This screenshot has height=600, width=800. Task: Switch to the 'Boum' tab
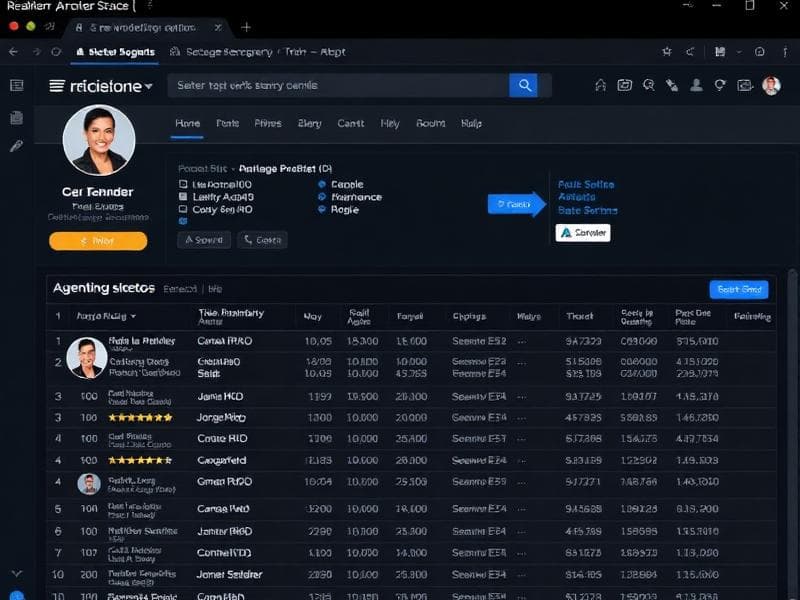431,123
